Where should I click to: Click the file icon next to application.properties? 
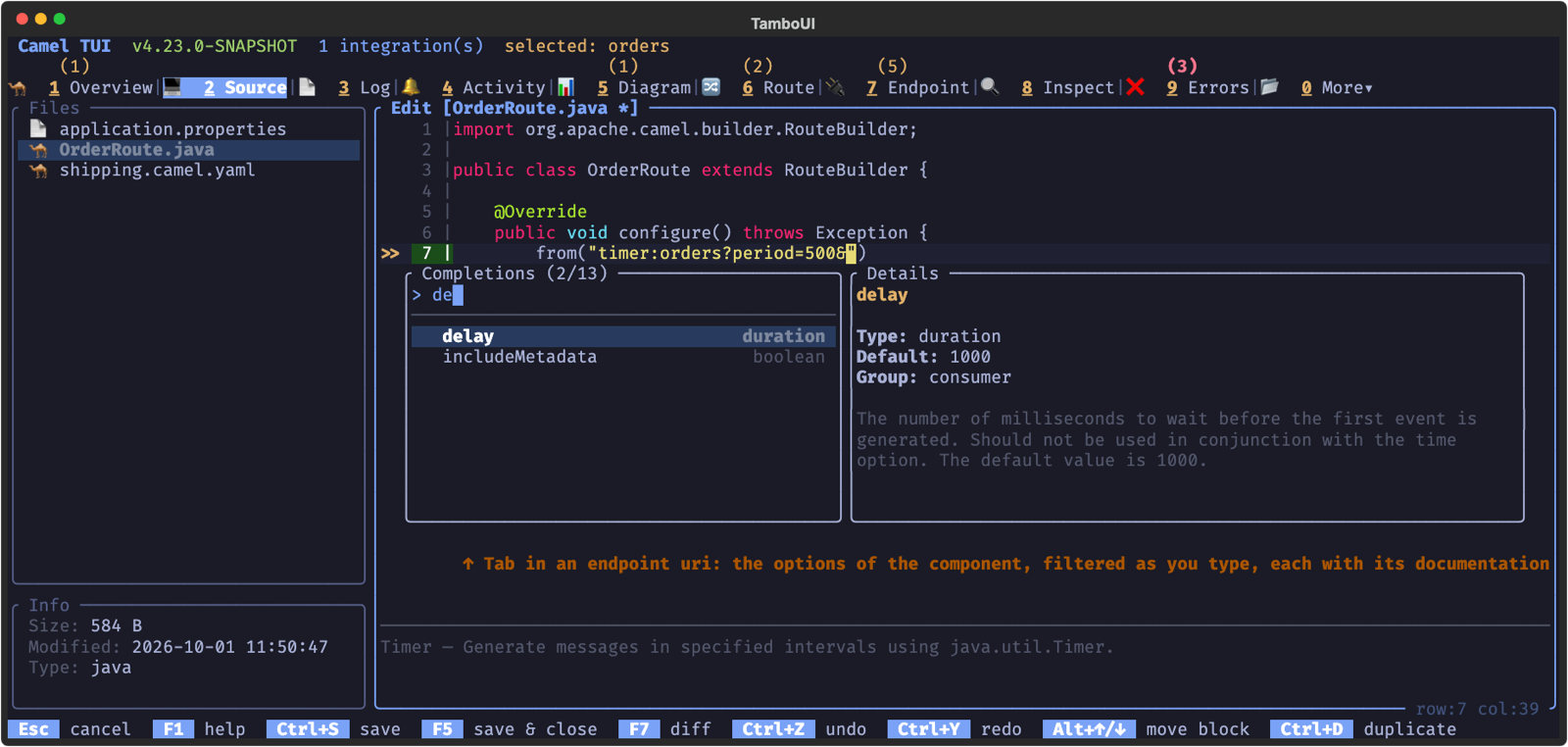pos(38,128)
